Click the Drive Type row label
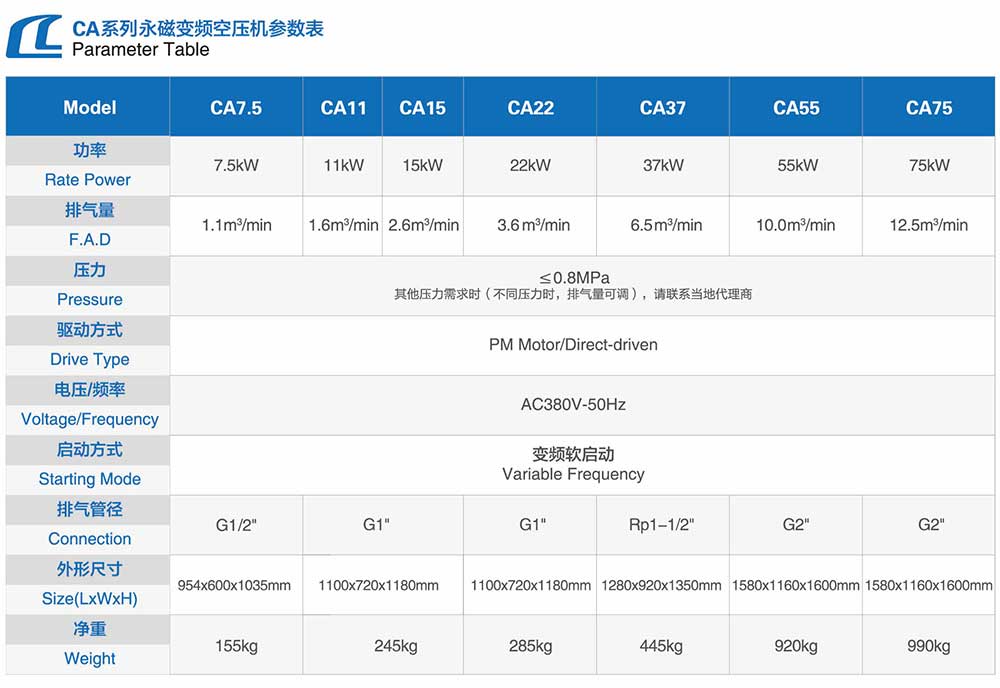 tap(89, 360)
